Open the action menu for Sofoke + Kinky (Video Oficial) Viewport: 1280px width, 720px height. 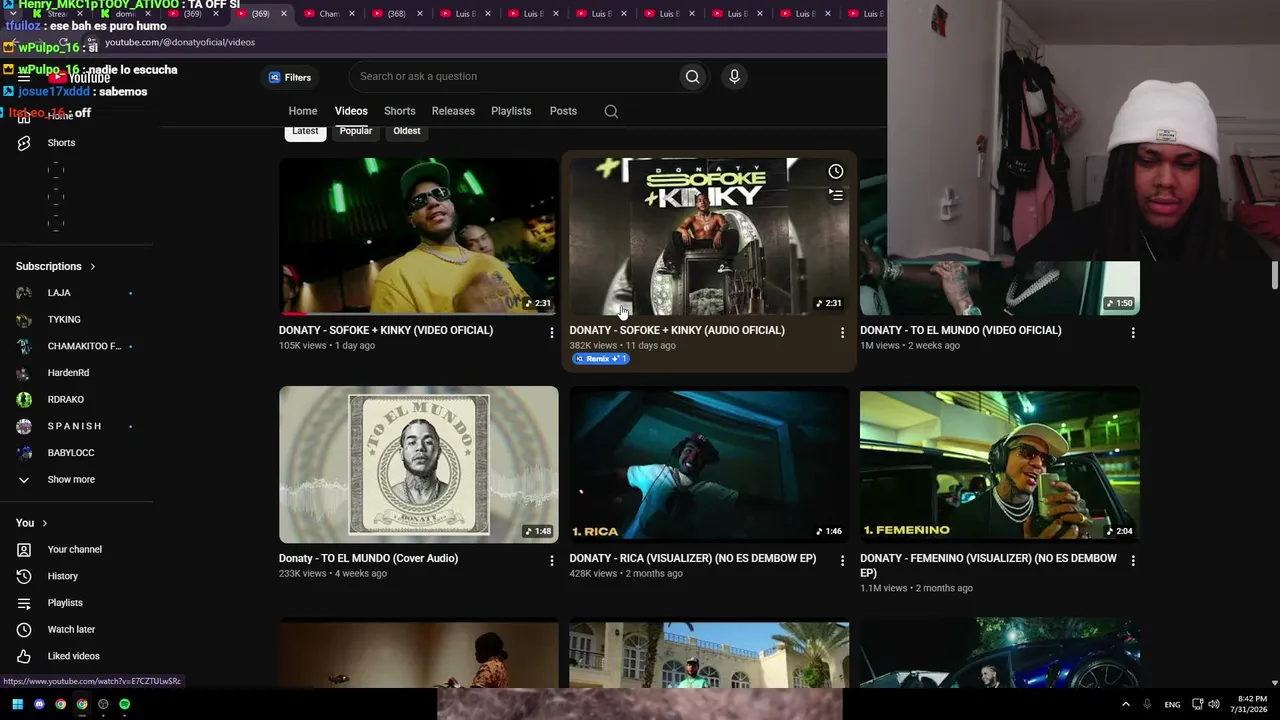(551, 332)
